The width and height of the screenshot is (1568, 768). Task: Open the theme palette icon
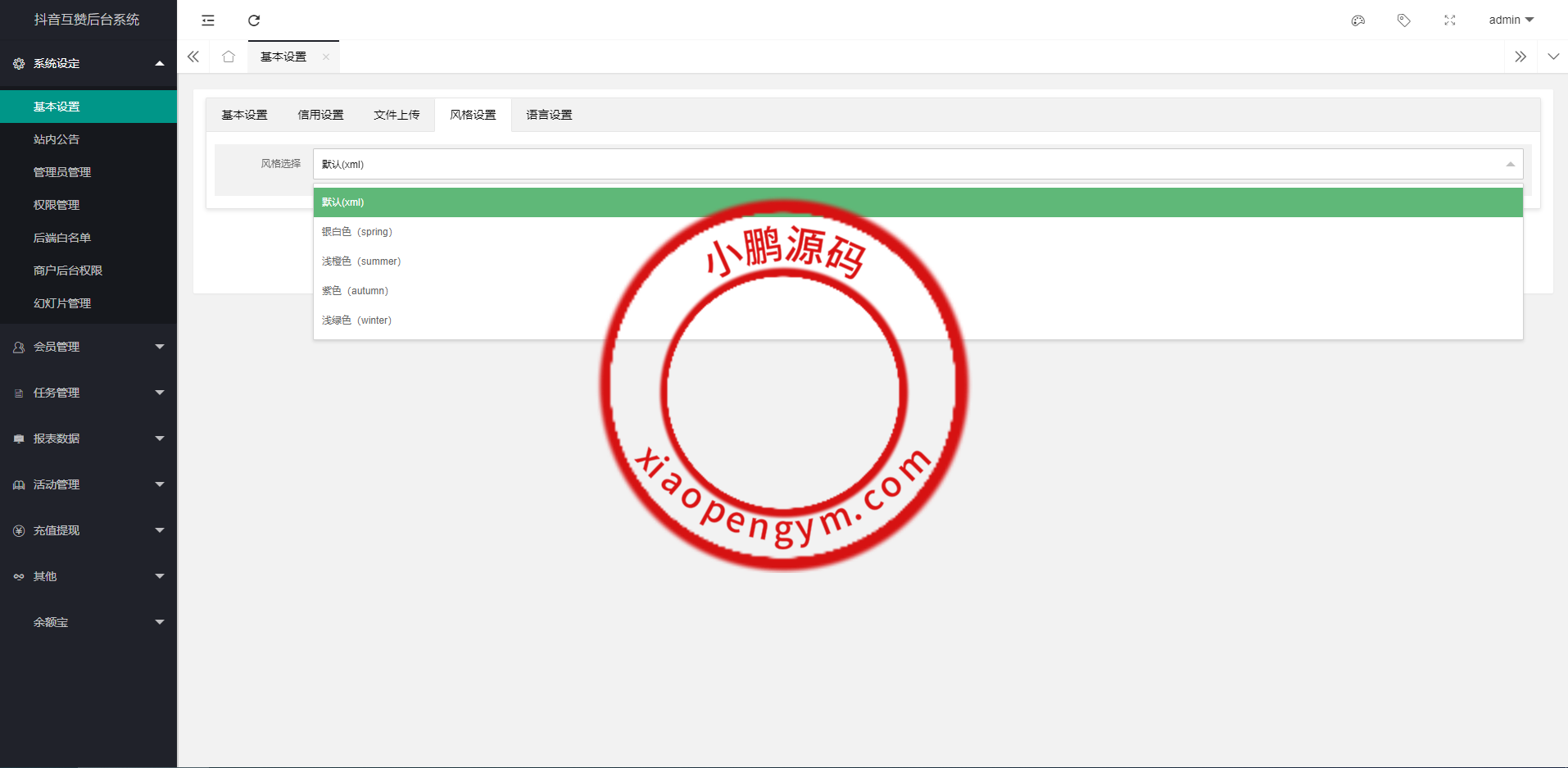click(1357, 20)
